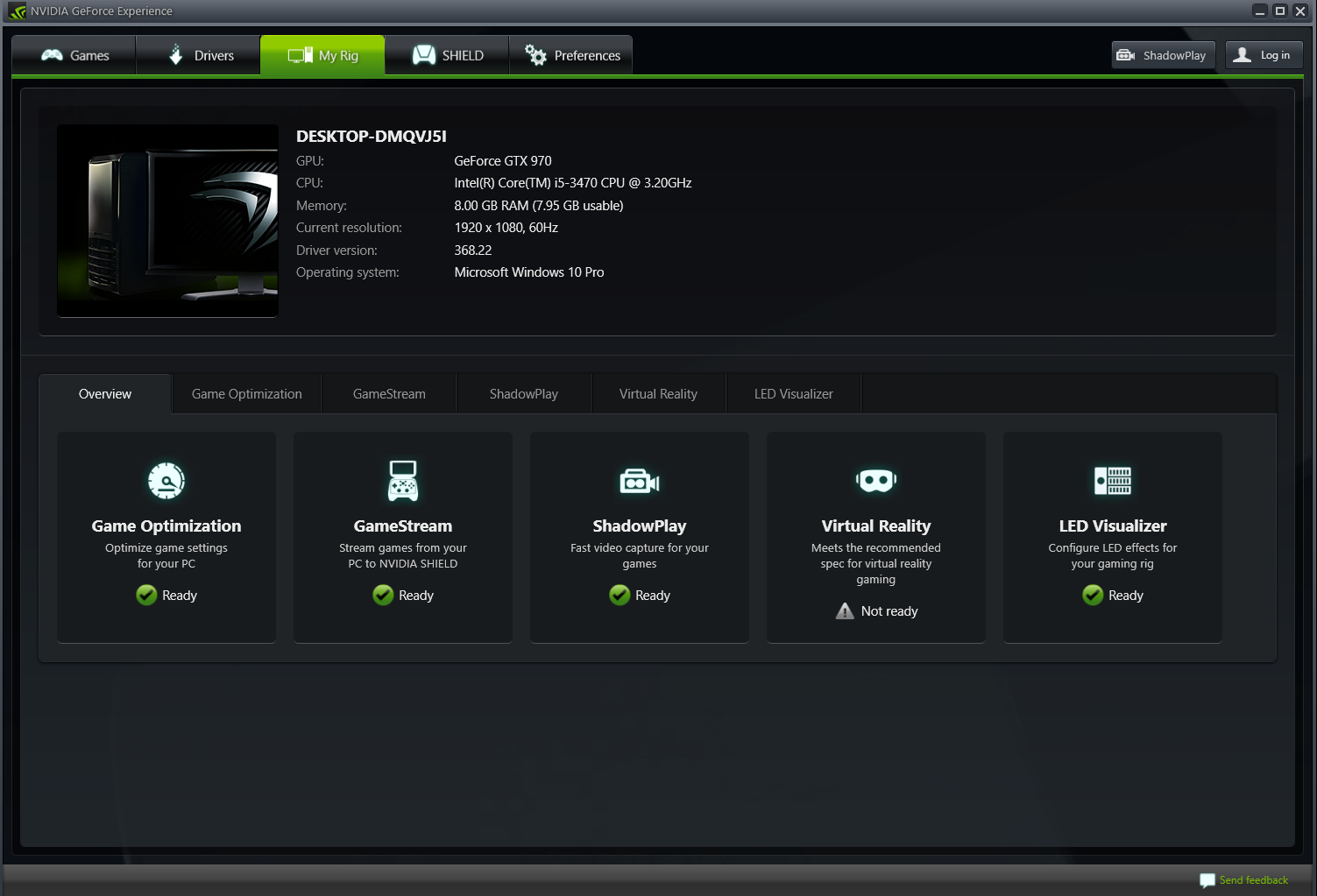
Task: Go to the SHIELD tab
Action: [x=447, y=55]
